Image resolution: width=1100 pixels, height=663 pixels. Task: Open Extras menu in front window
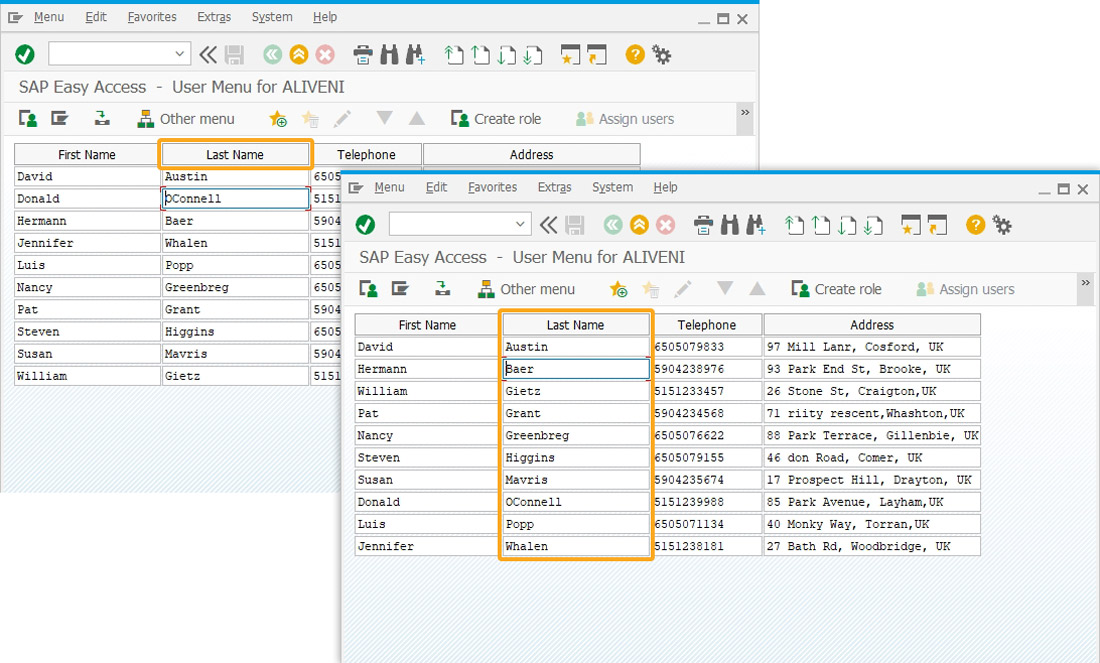(x=554, y=187)
